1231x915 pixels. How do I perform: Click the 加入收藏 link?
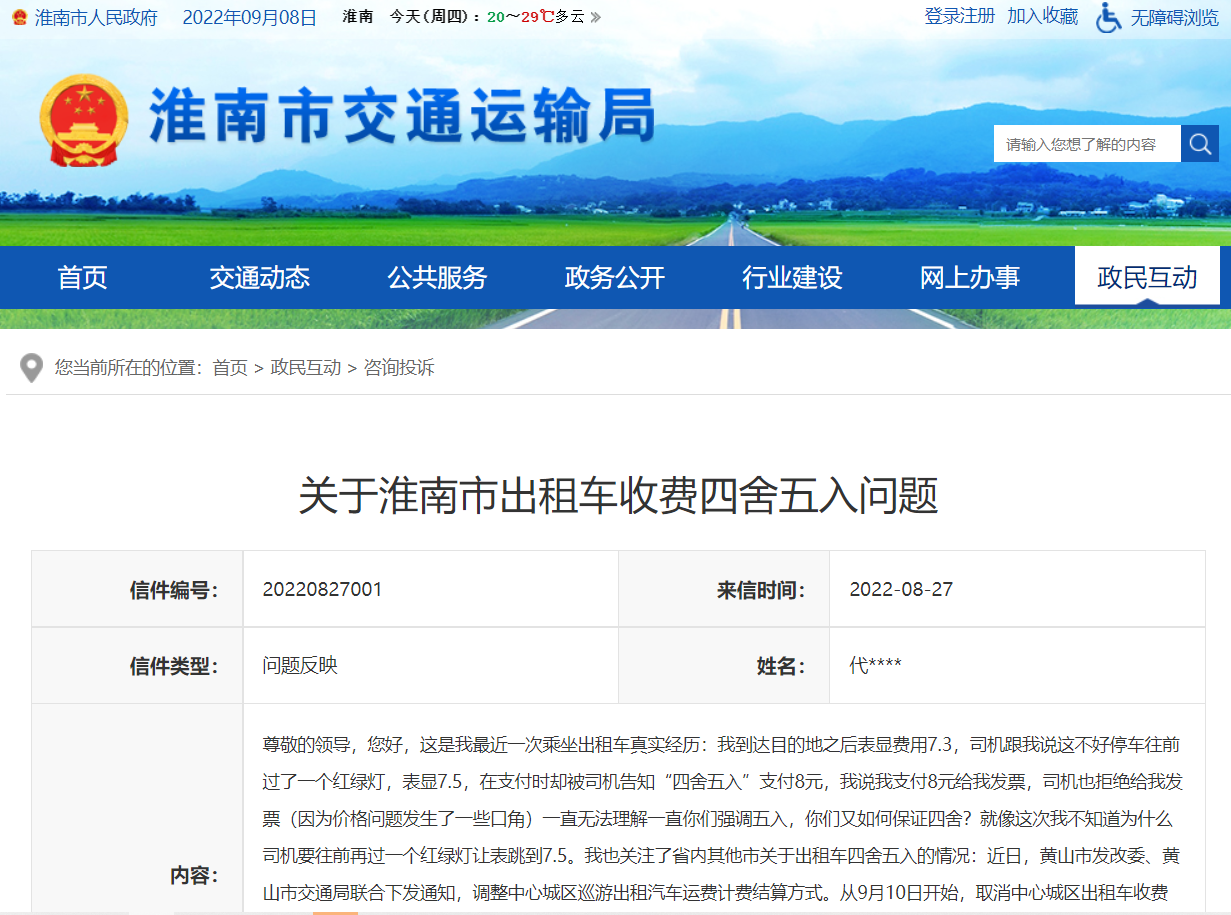1042,17
